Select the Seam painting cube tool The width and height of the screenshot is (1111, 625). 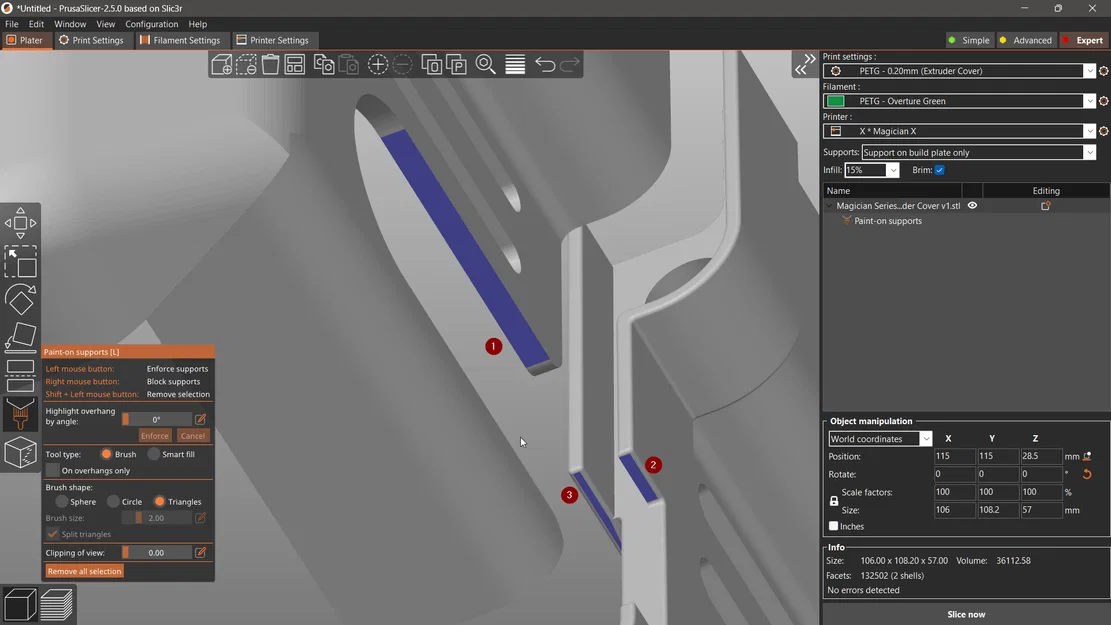(x=21, y=452)
